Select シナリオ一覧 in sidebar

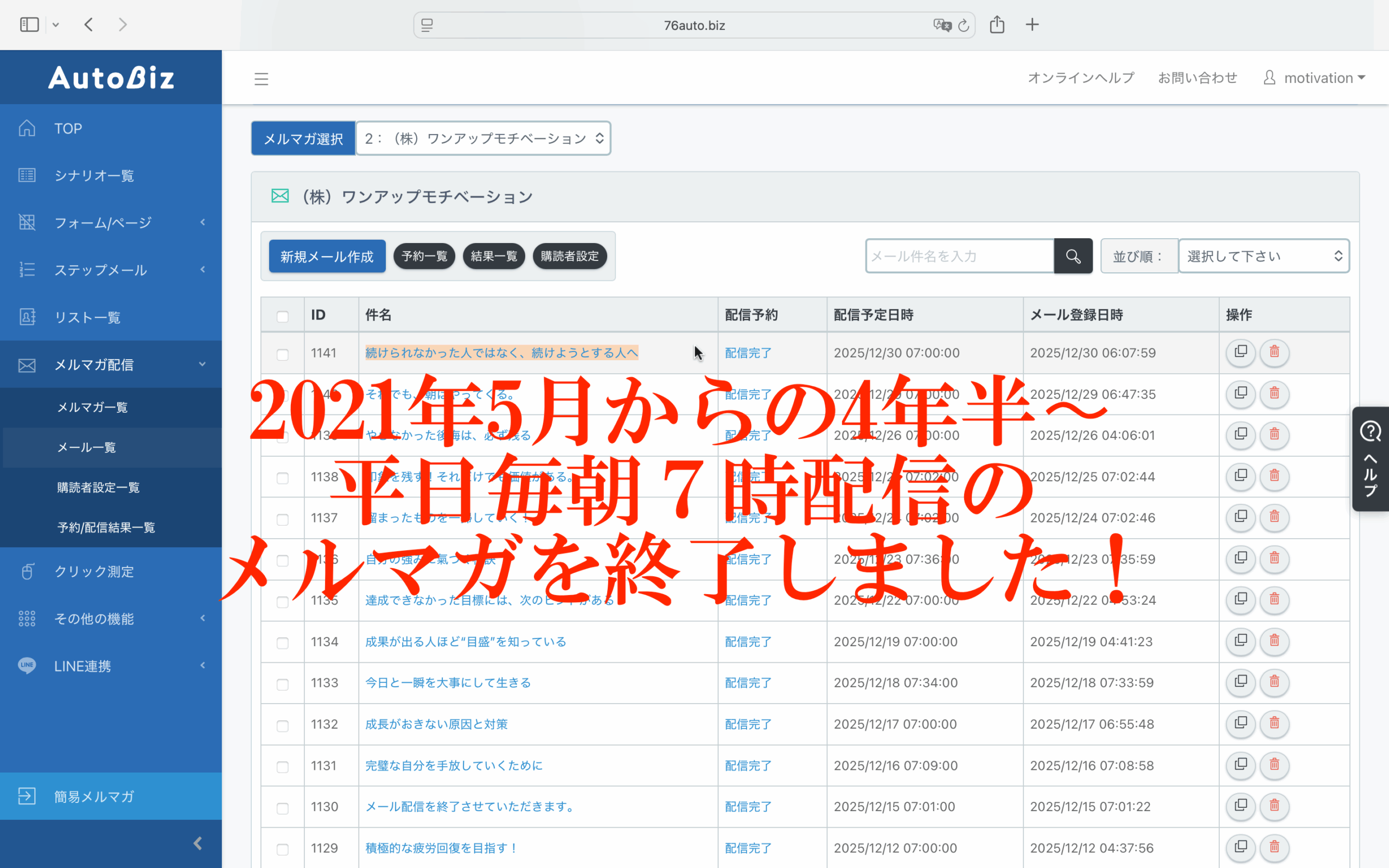94,176
